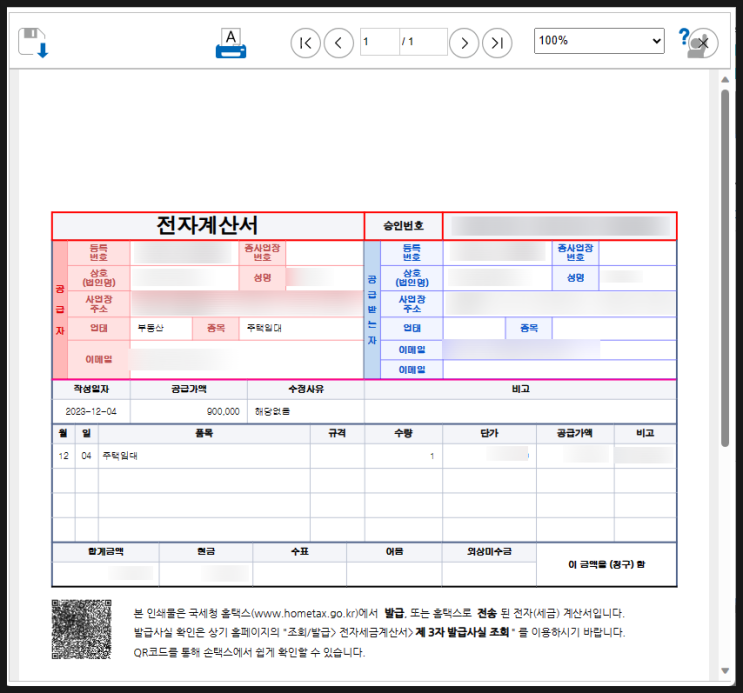Click the 전자계산서 title
Screen dimensions: 743x693
[x=208, y=225]
